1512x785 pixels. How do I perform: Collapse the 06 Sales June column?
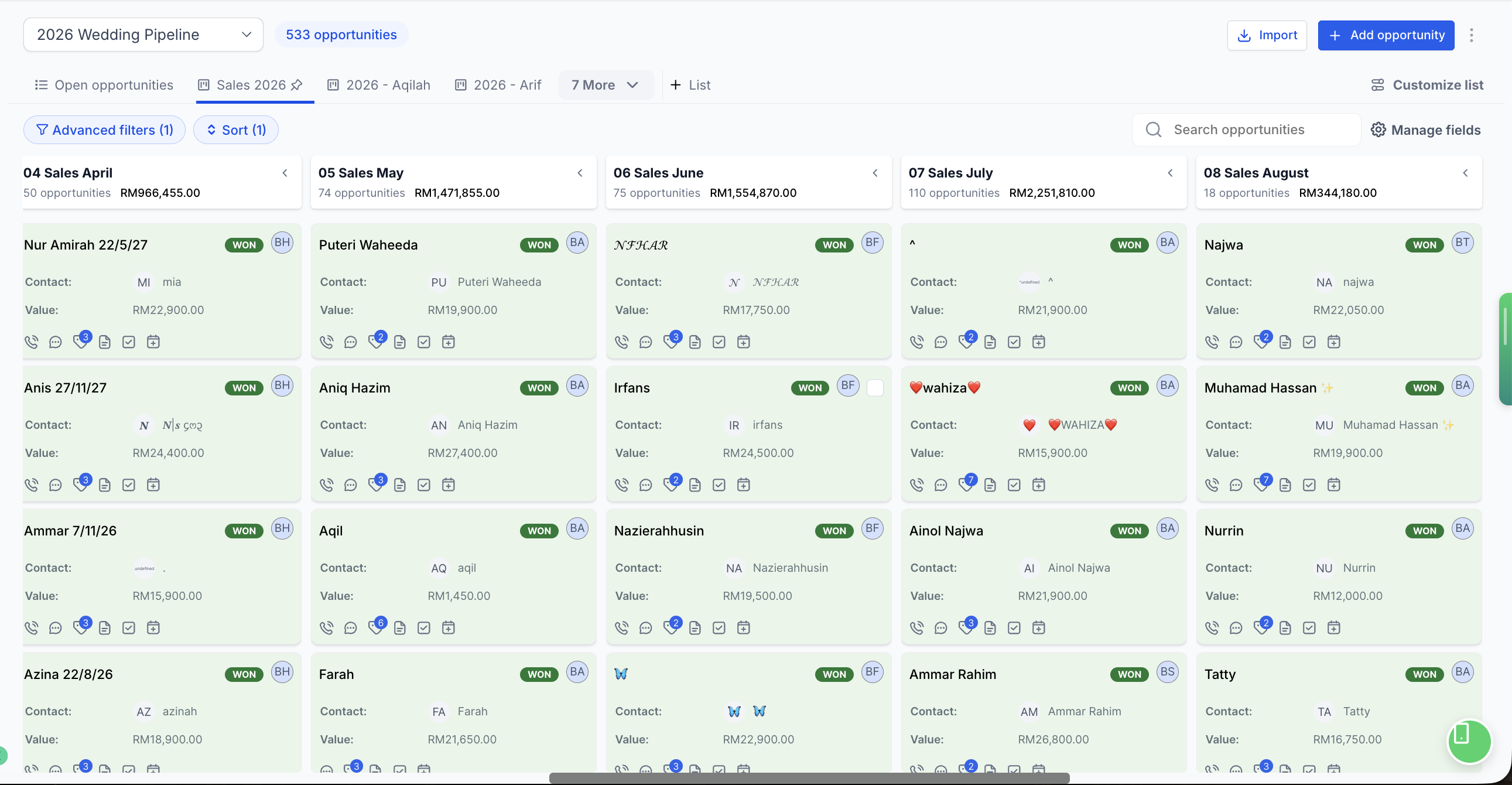pyautogui.click(x=875, y=173)
